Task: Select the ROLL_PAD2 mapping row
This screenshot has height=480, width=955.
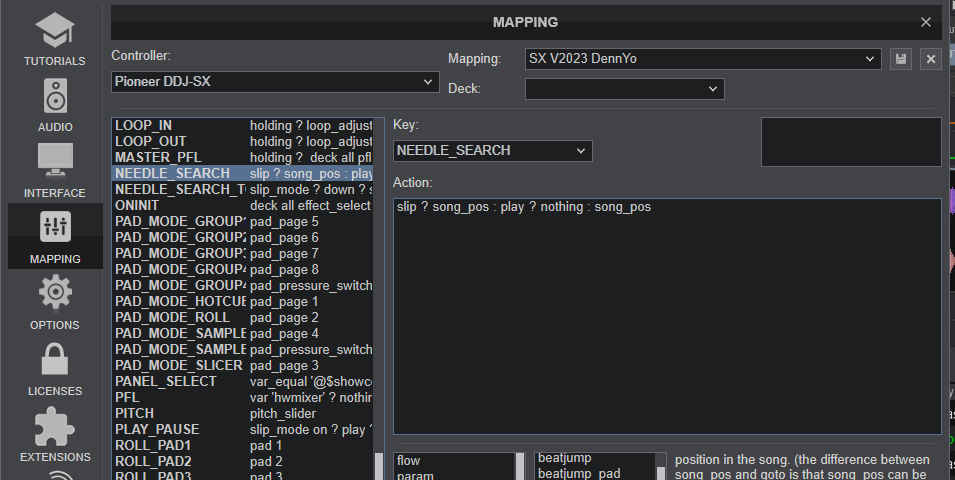Action: click(243, 461)
